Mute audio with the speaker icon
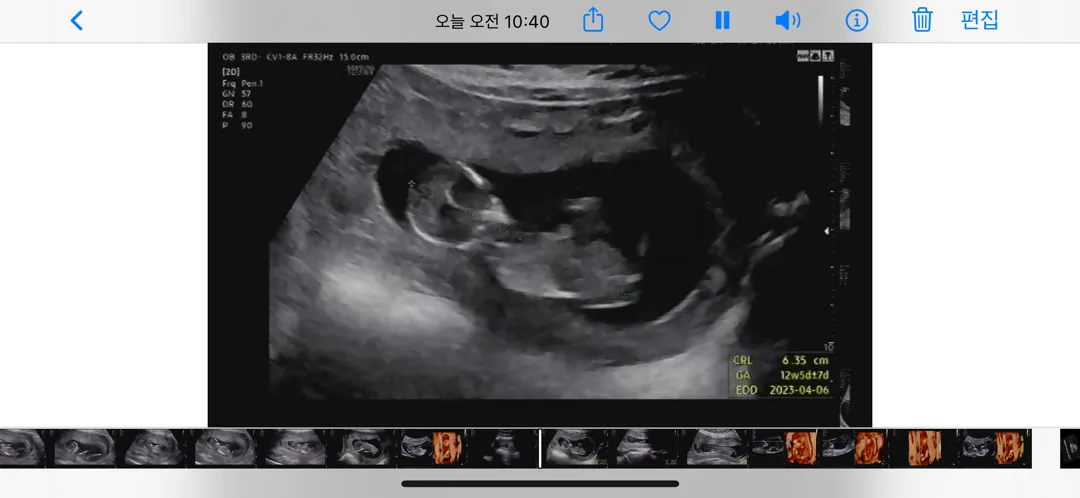Image resolution: width=1080 pixels, height=498 pixels. point(787,21)
